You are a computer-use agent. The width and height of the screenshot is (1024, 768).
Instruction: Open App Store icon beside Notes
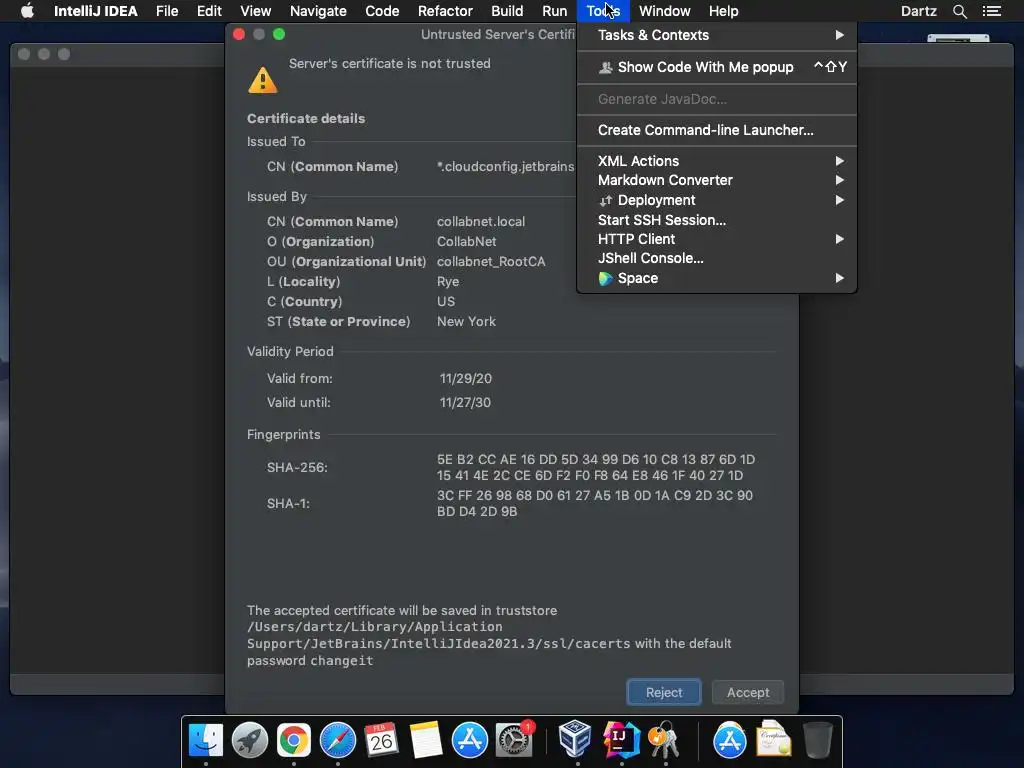(x=470, y=740)
